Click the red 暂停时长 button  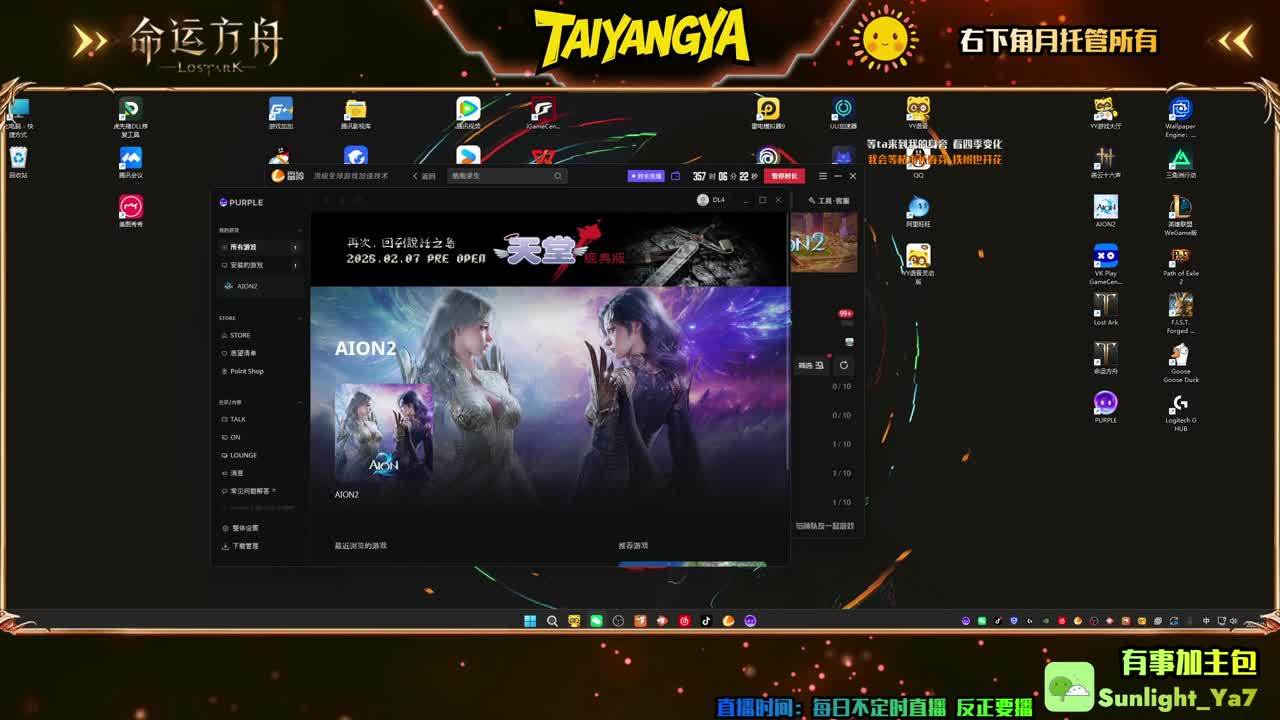pyautogui.click(x=784, y=176)
